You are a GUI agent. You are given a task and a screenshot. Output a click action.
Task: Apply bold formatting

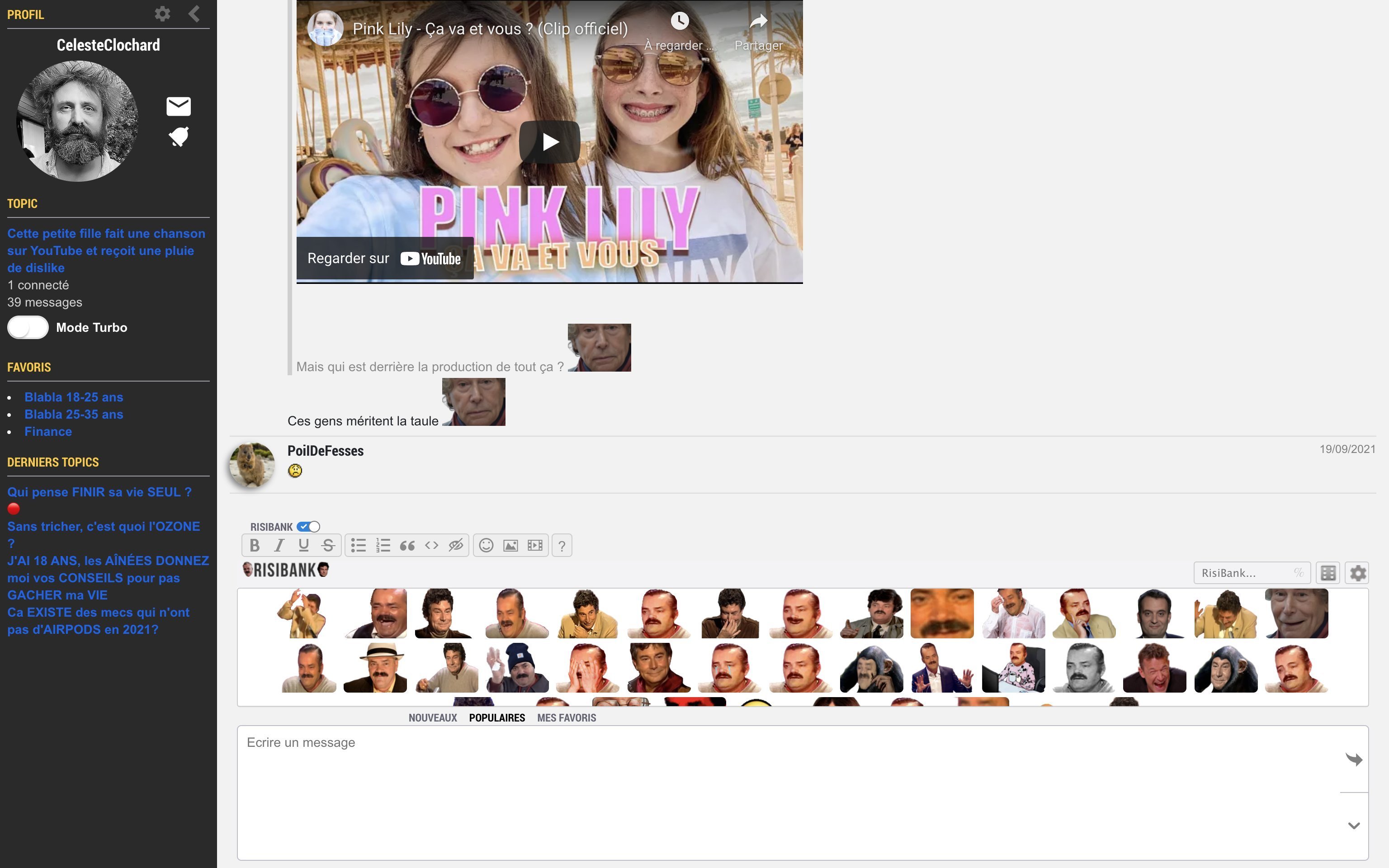(x=255, y=545)
